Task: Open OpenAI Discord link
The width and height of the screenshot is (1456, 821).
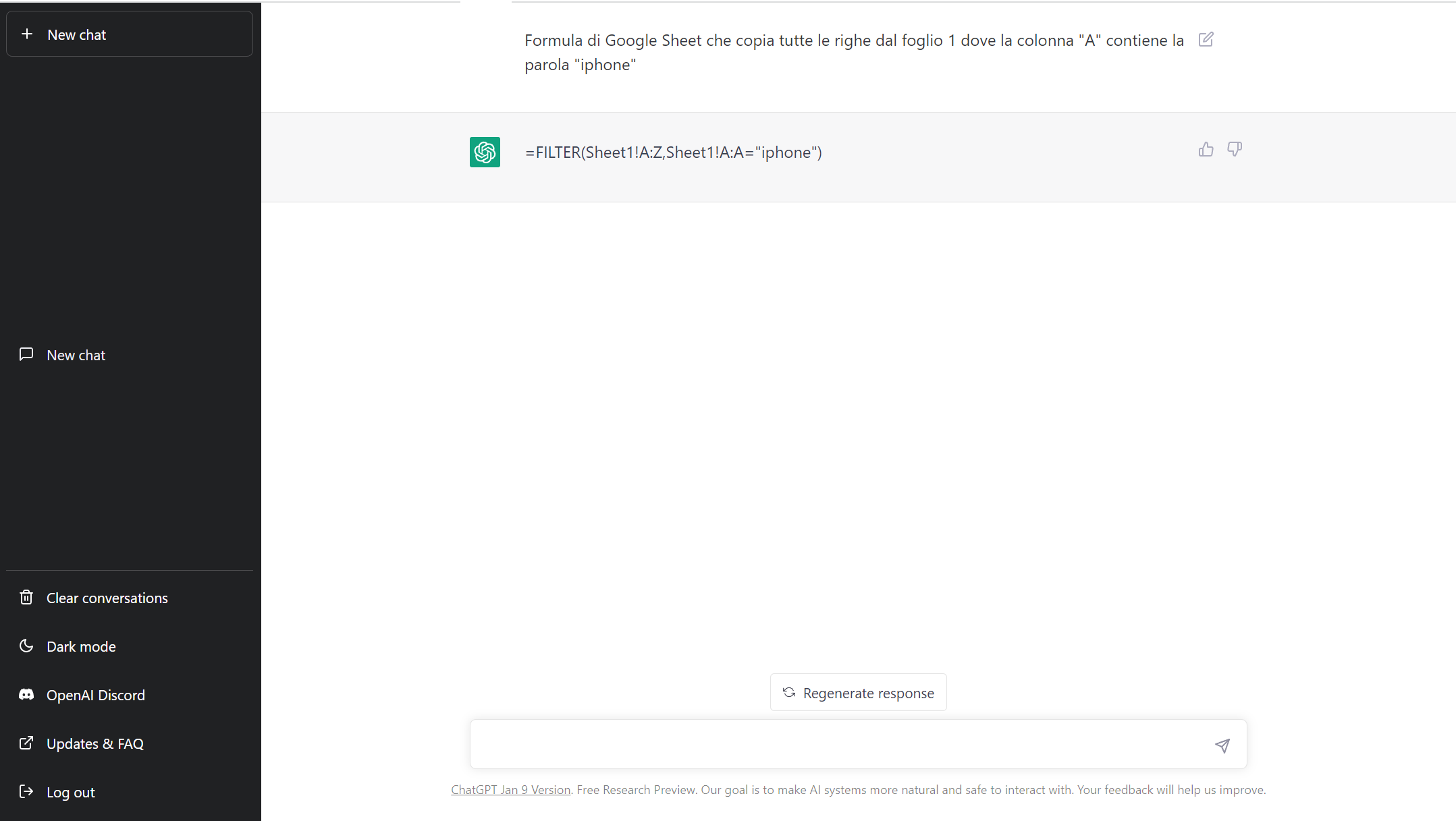Action: pos(96,695)
